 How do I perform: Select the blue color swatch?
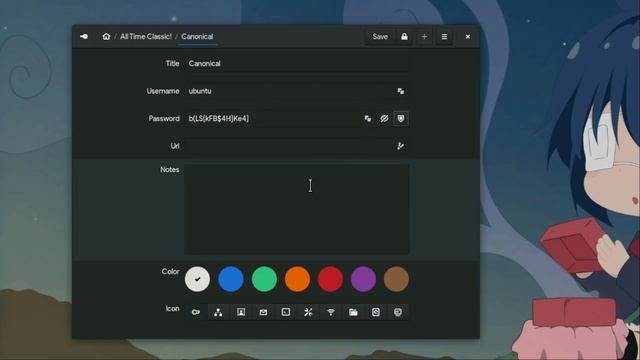click(231, 279)
